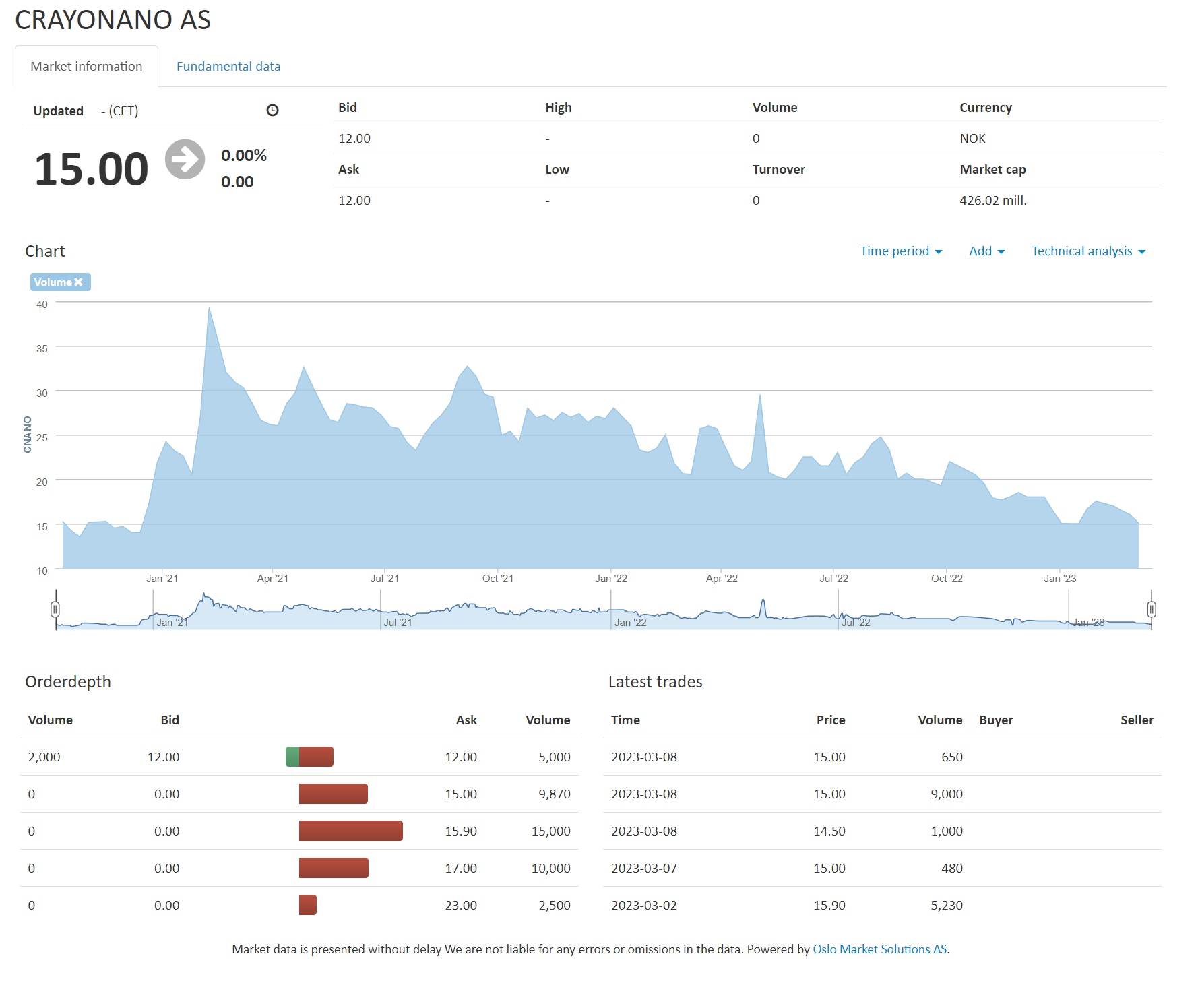This screenshot has height=1008, width=1198.
Task: Open the Add dropdown menu
Action: coord(986,251)
